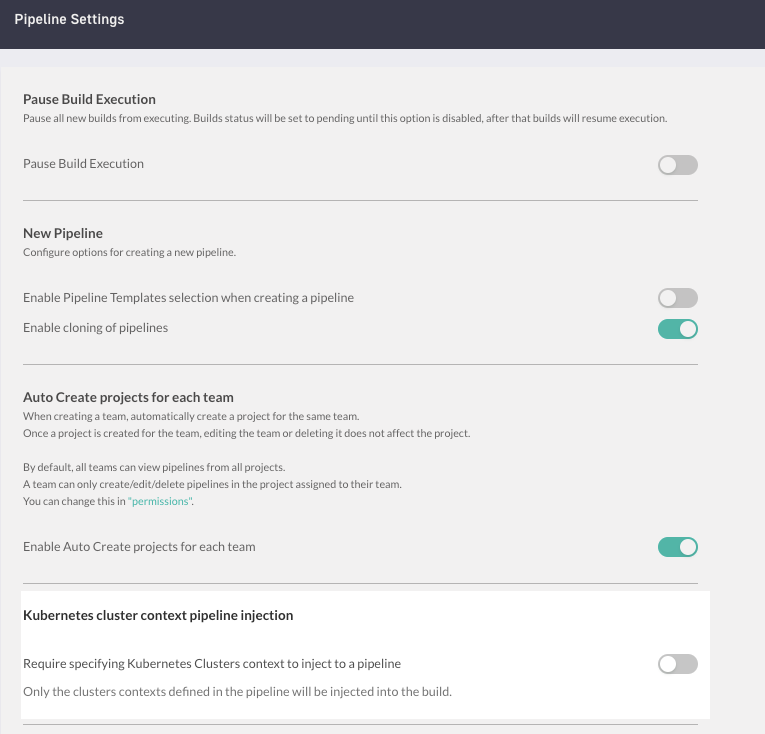Select the Kubernetes cluster context injection heading
The width and height of the screenshot is (765, 734).
[158, 616]
